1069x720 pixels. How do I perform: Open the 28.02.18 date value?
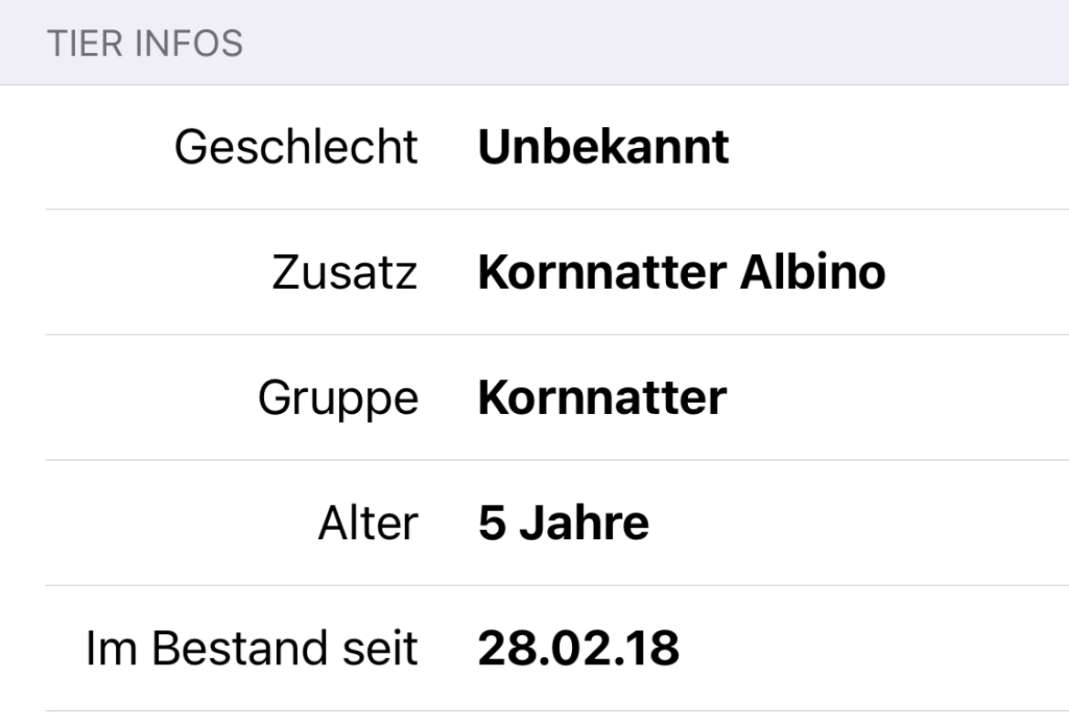(578, 648)
